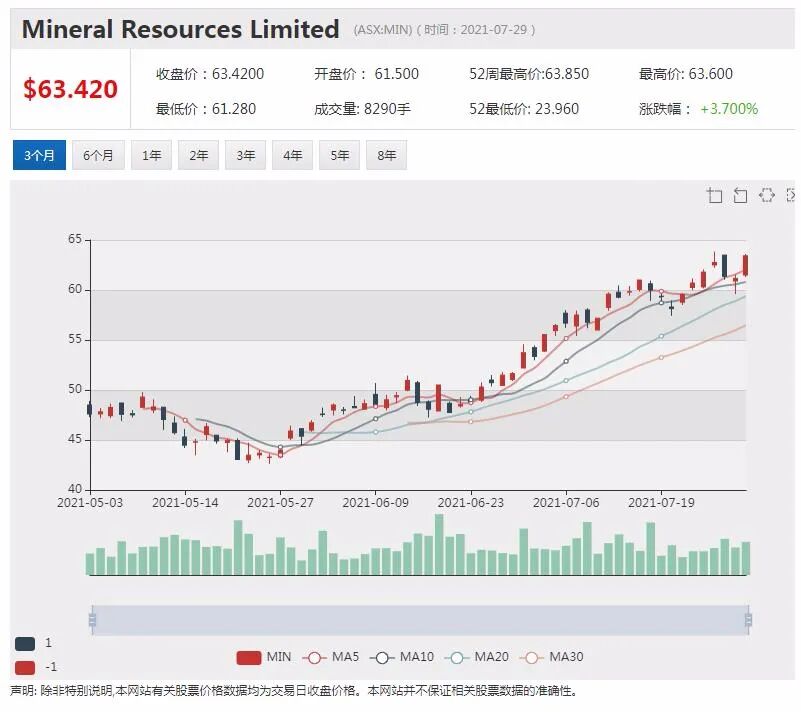Click the last red candlestick on chart
This screenshot has height=712, width=801.
point(746,266)
